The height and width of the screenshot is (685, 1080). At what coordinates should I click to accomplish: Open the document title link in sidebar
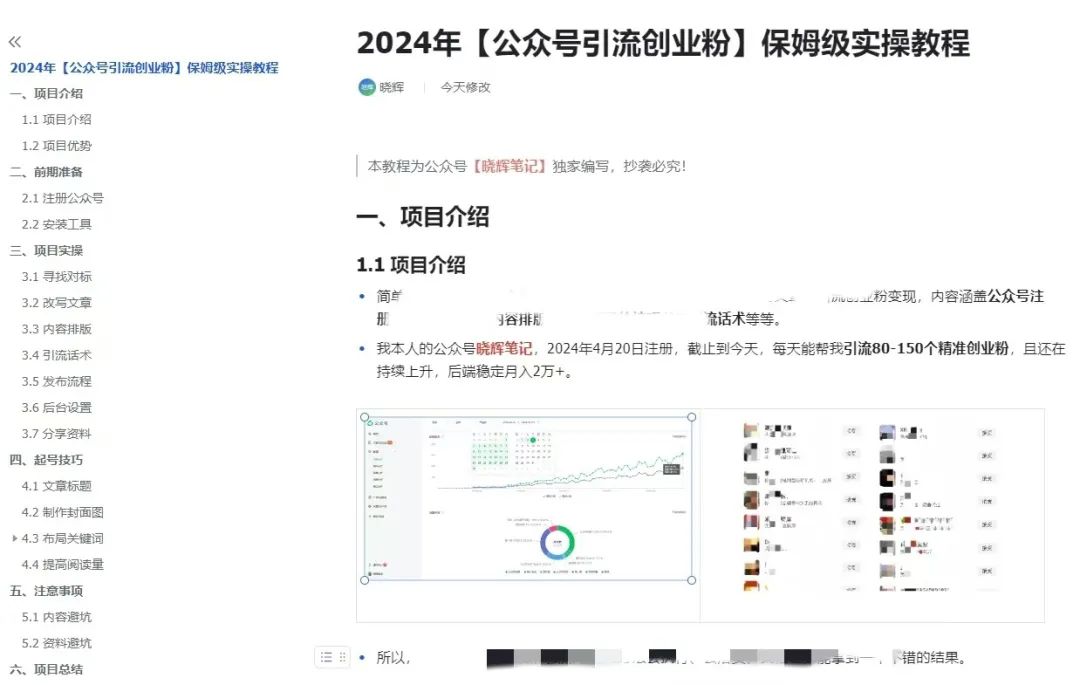143,66
